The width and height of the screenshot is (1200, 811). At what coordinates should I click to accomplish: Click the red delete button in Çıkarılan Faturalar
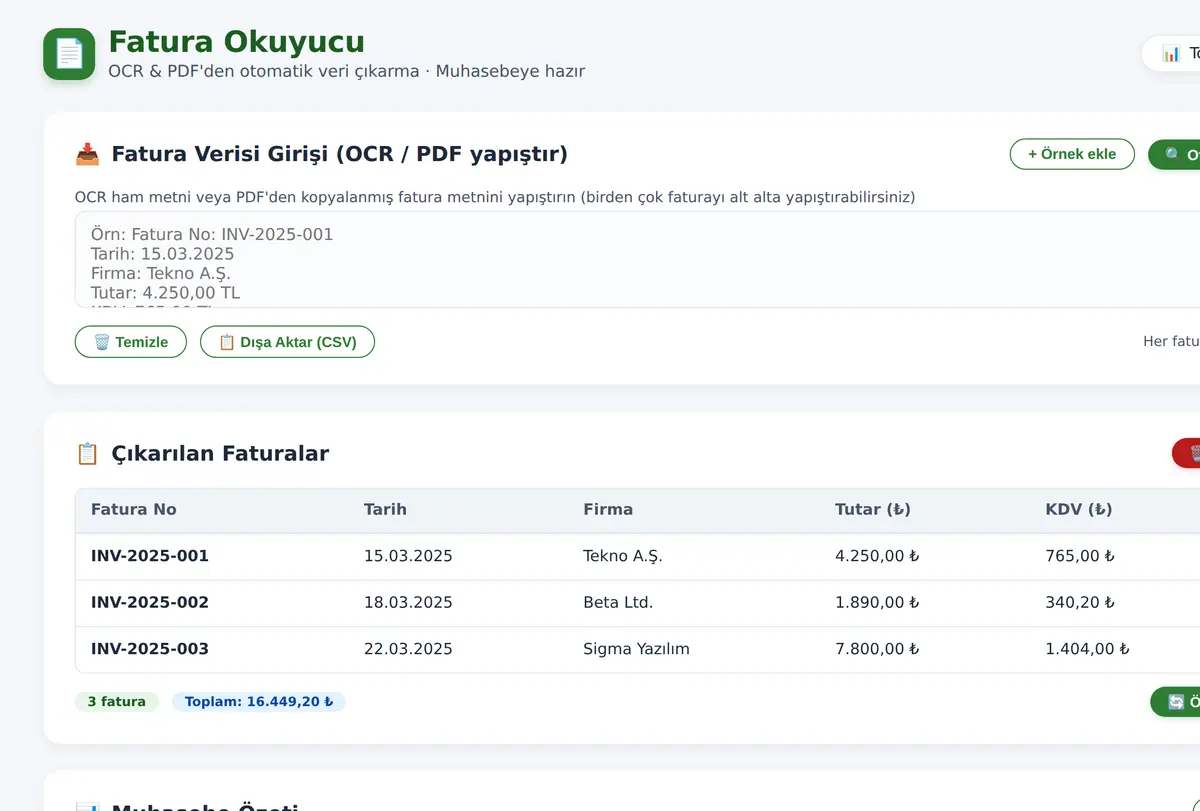click(1187, 453)
